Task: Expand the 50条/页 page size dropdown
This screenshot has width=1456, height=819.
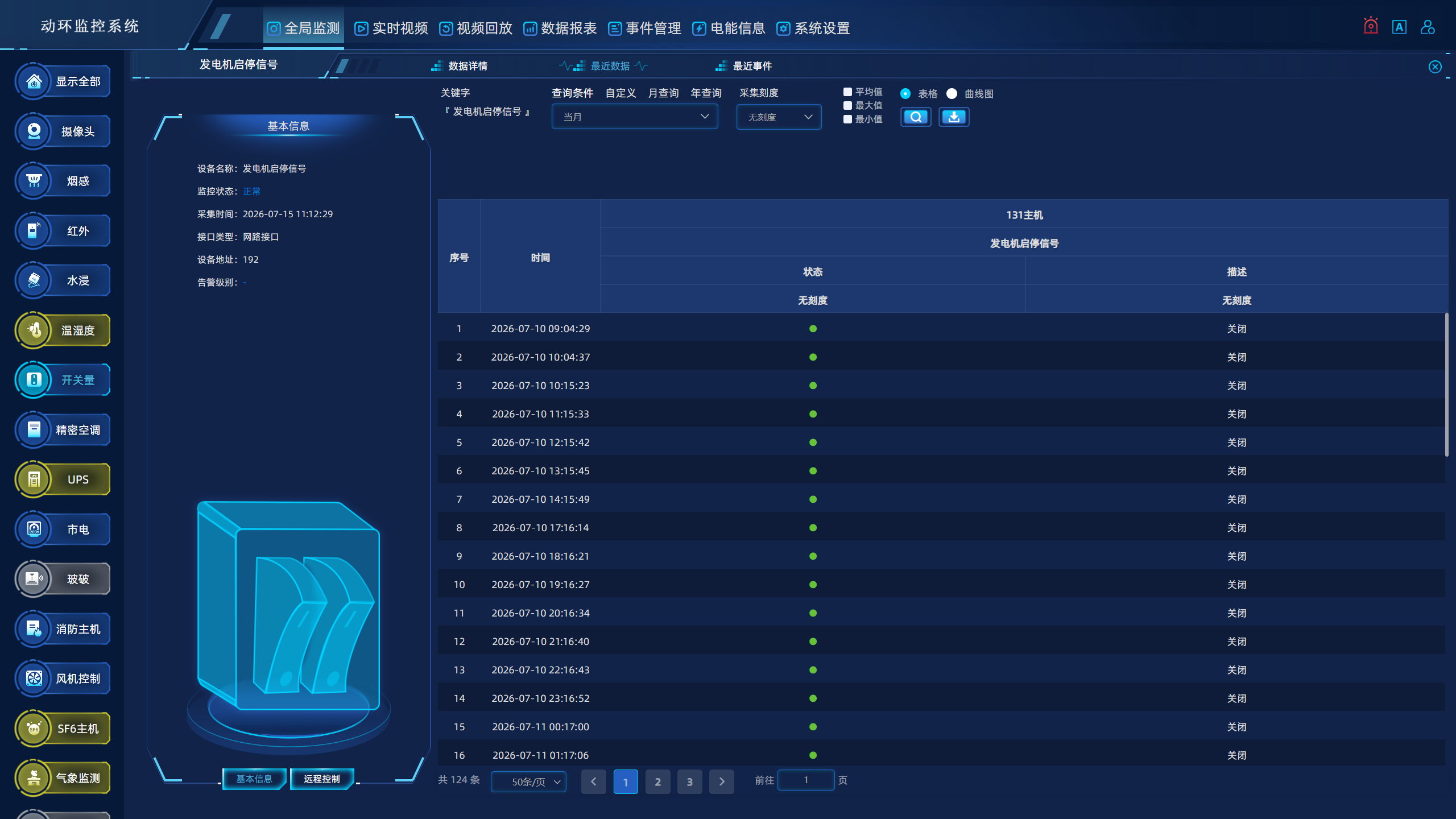Action: tap(528, 781)
